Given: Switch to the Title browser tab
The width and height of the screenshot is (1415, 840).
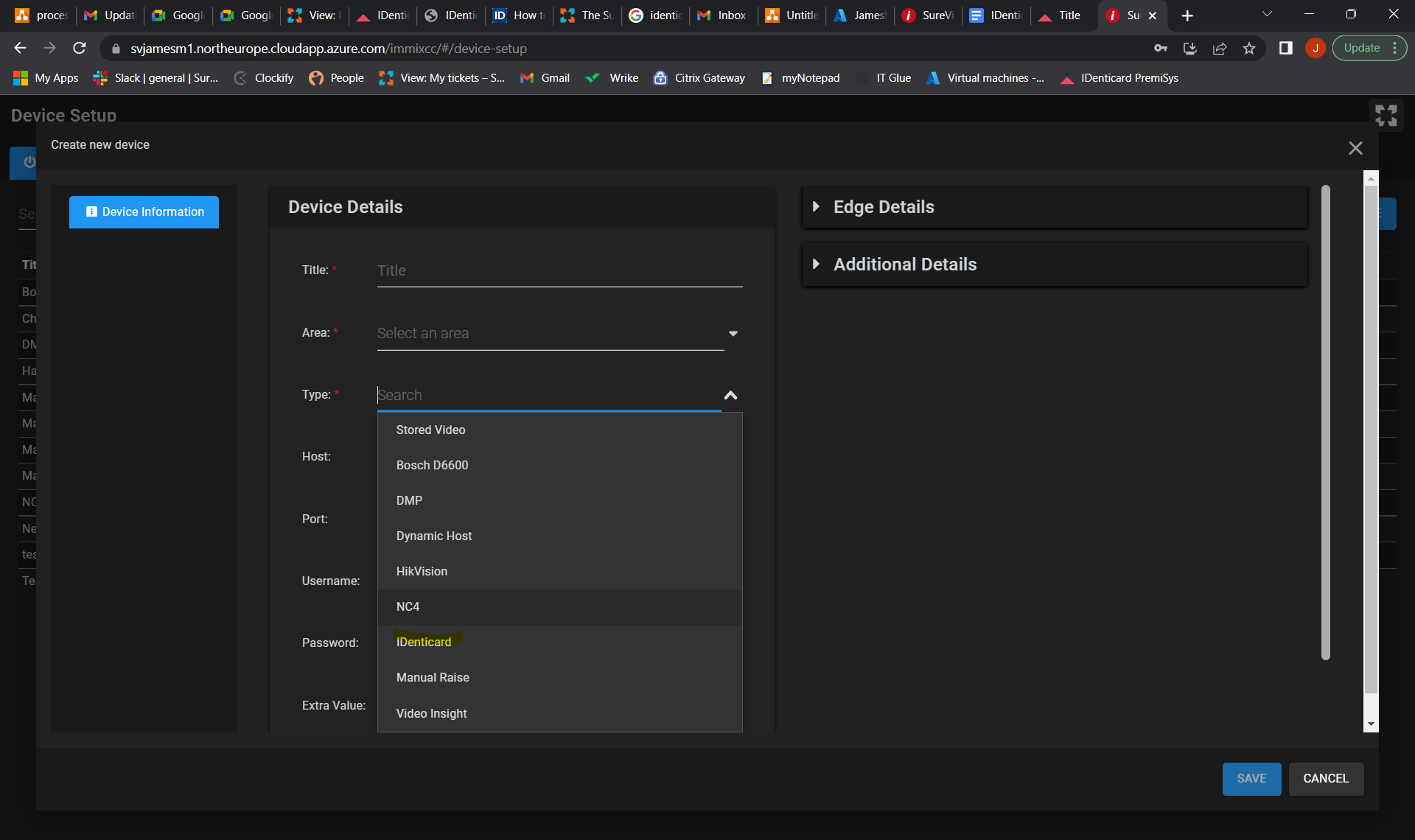Looking at the screenshot, I should [x=1064, y=15].
